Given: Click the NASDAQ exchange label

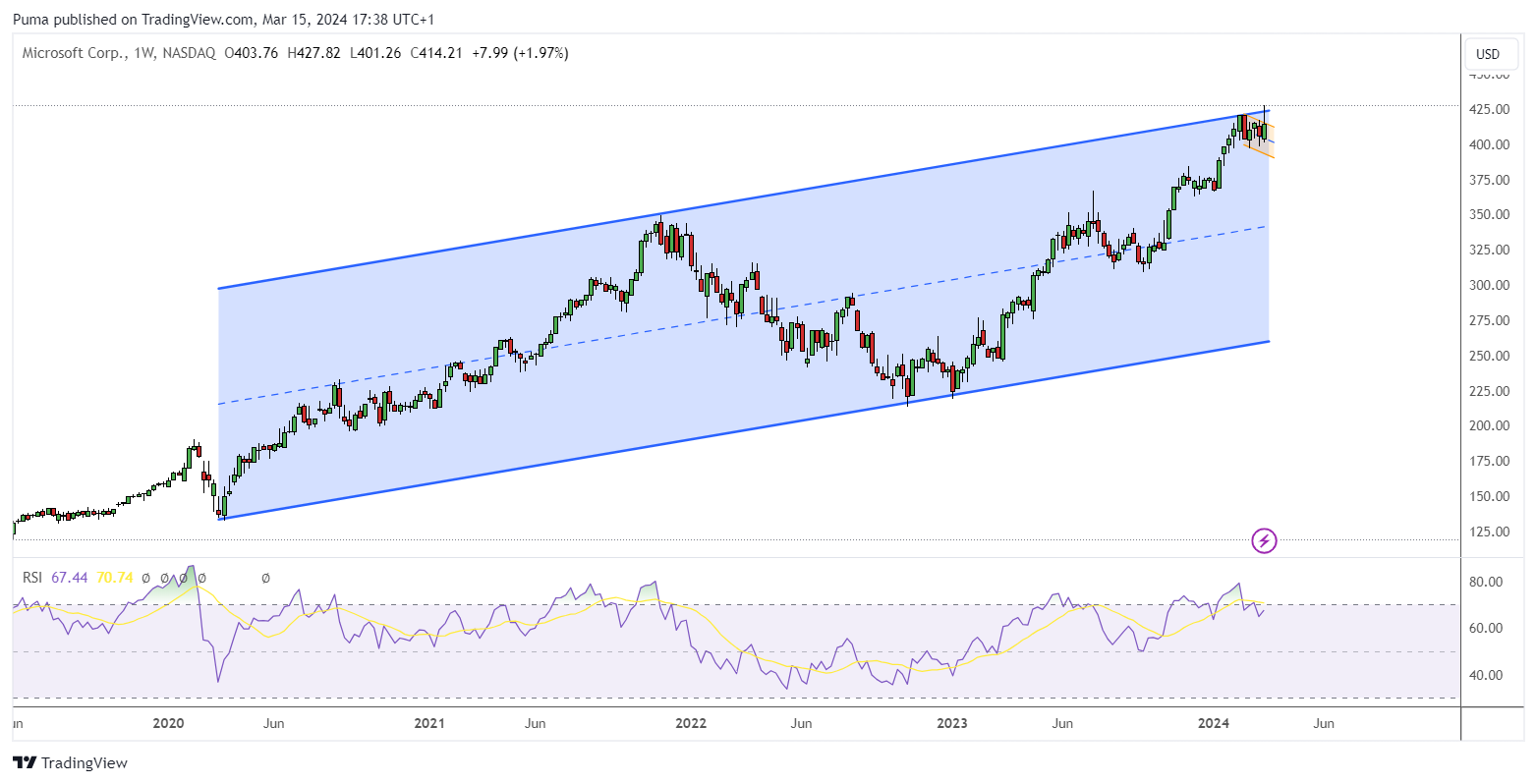Looking at the screenshot, I should (x=187, y=53).
